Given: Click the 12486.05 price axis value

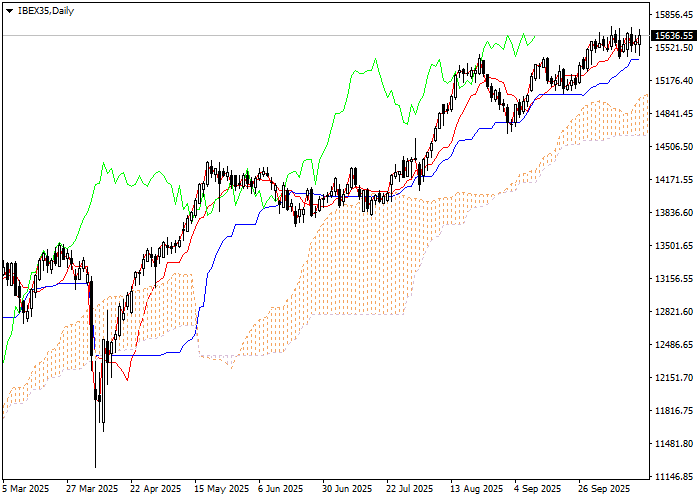Looking at the screenshot, I should tap(672, 345).
